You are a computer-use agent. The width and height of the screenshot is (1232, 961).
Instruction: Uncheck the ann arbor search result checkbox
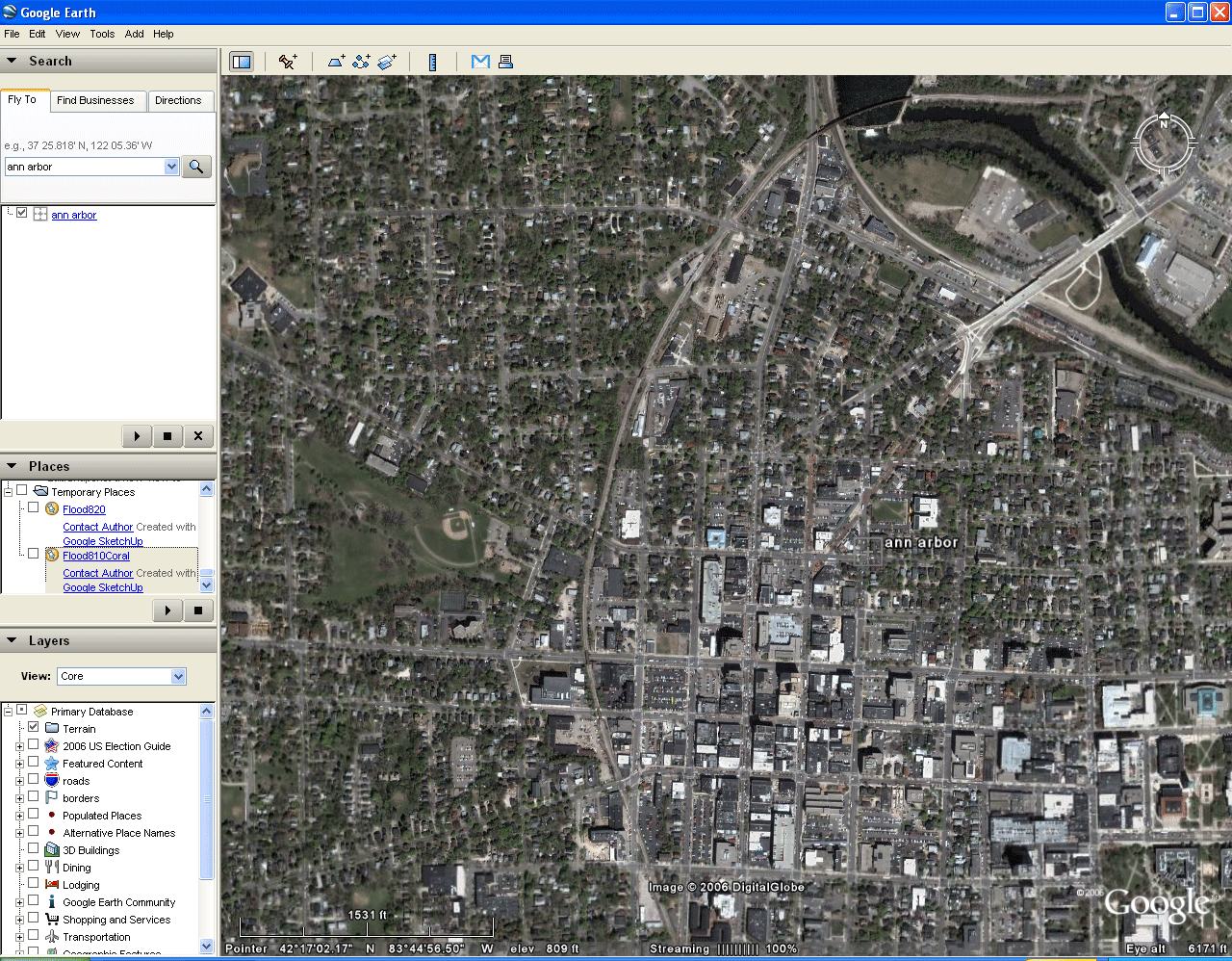21,213
